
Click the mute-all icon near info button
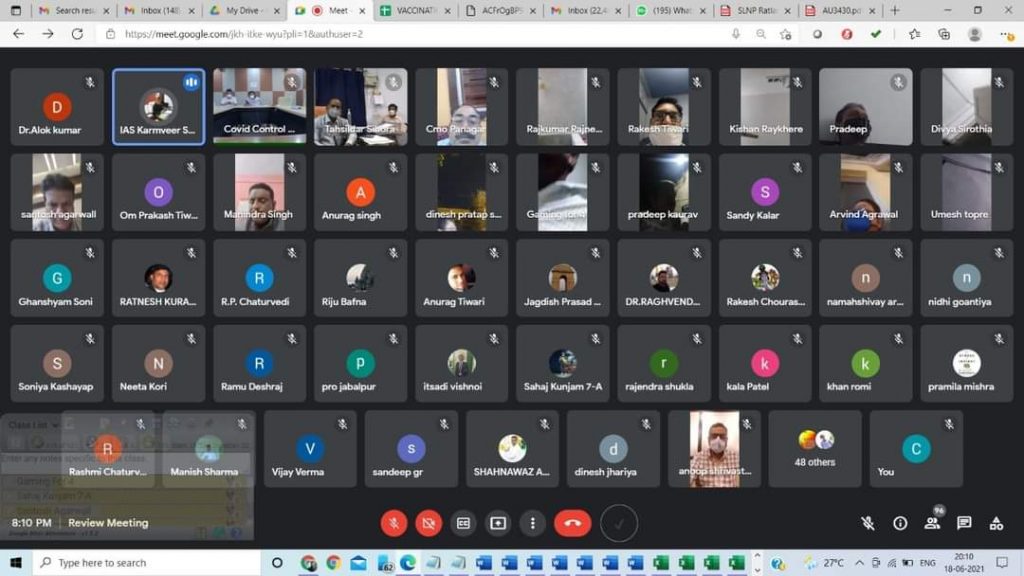coord(868,523)
